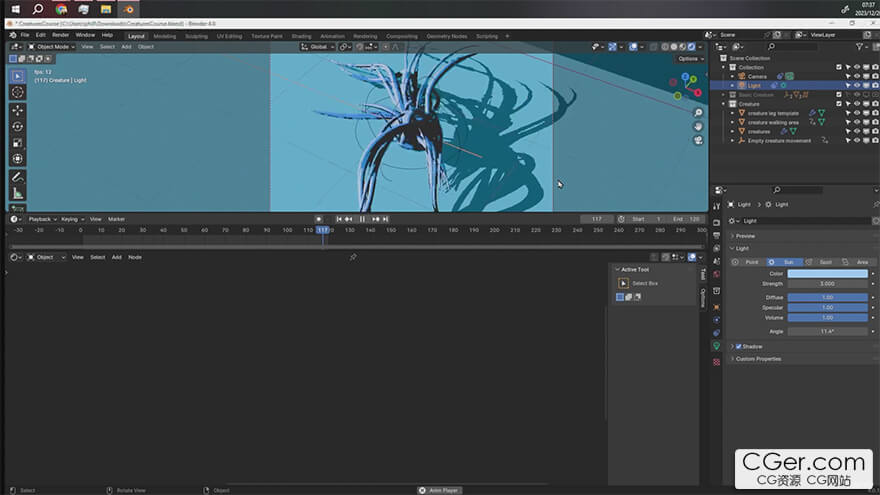Click the Scale tool icon
The height and width of the screenshot is (495, 880).
pos(18,142)
